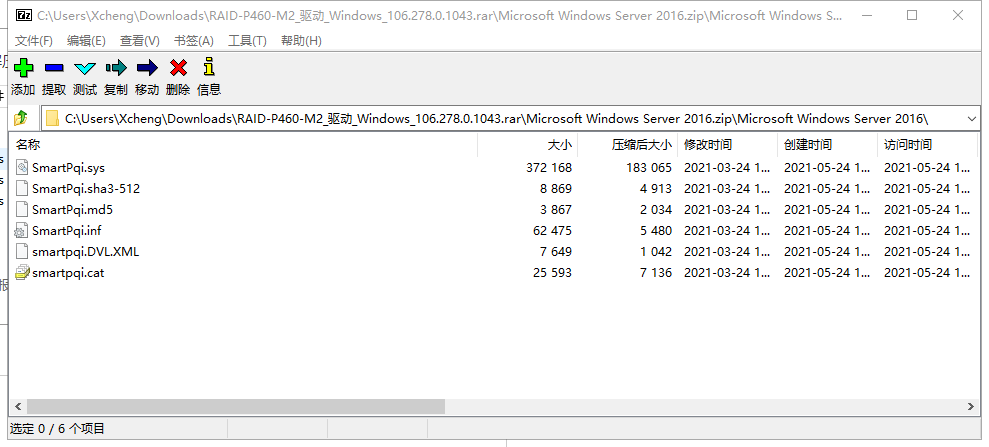Viewport: 989px width, 447px height.
Task: Click packed size value 5 480
Action: tap(656, 231)
